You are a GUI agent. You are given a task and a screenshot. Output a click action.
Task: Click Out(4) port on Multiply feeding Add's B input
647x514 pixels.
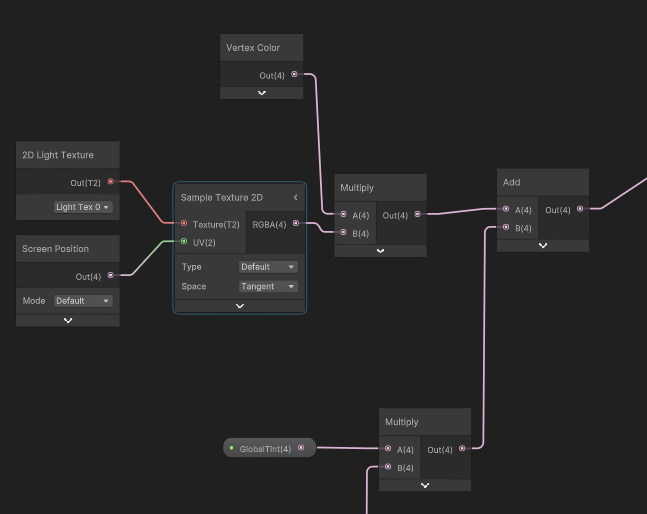pos(462,448)
